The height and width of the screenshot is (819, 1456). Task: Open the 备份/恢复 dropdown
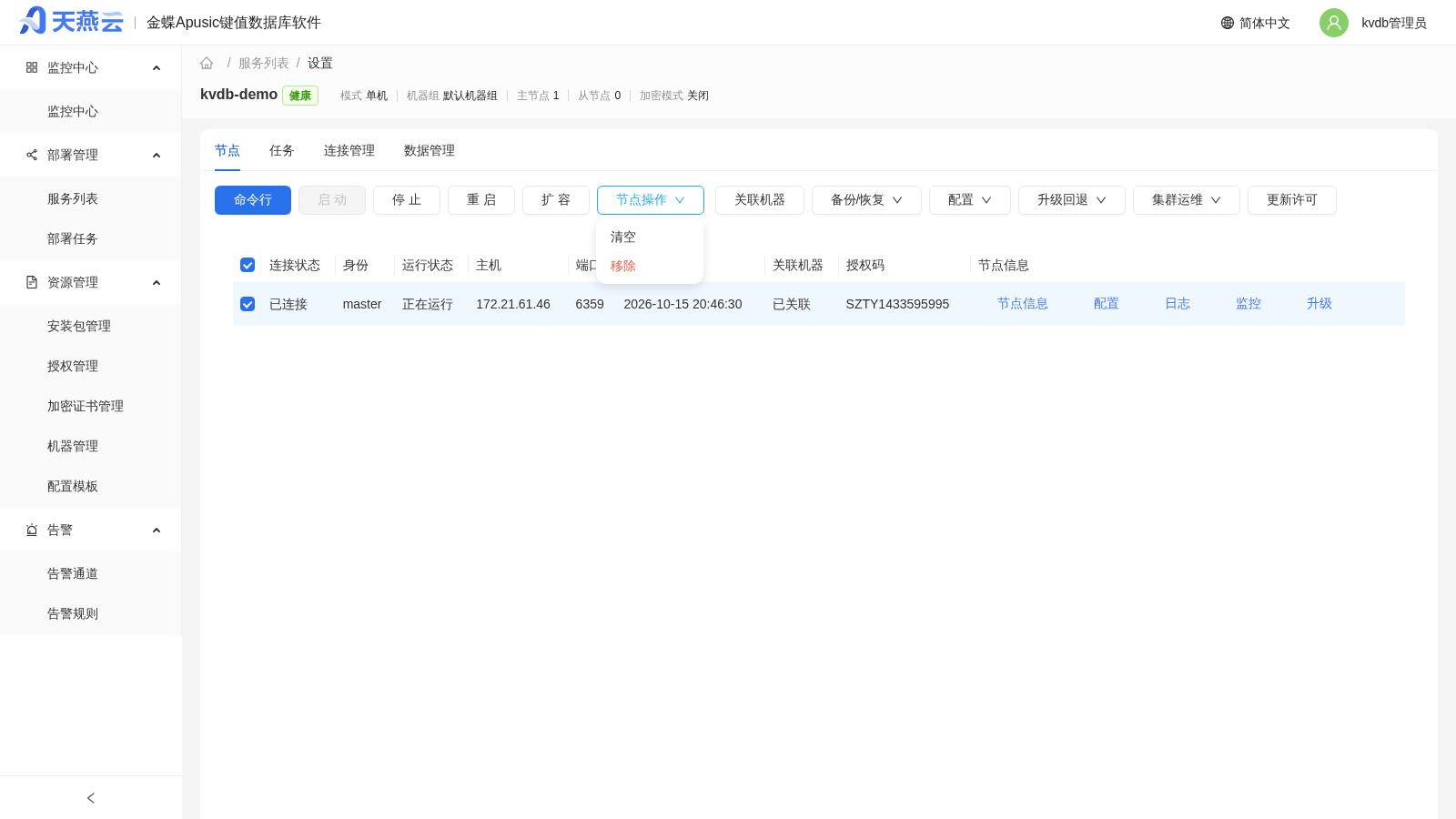click(x=866, y=200)
